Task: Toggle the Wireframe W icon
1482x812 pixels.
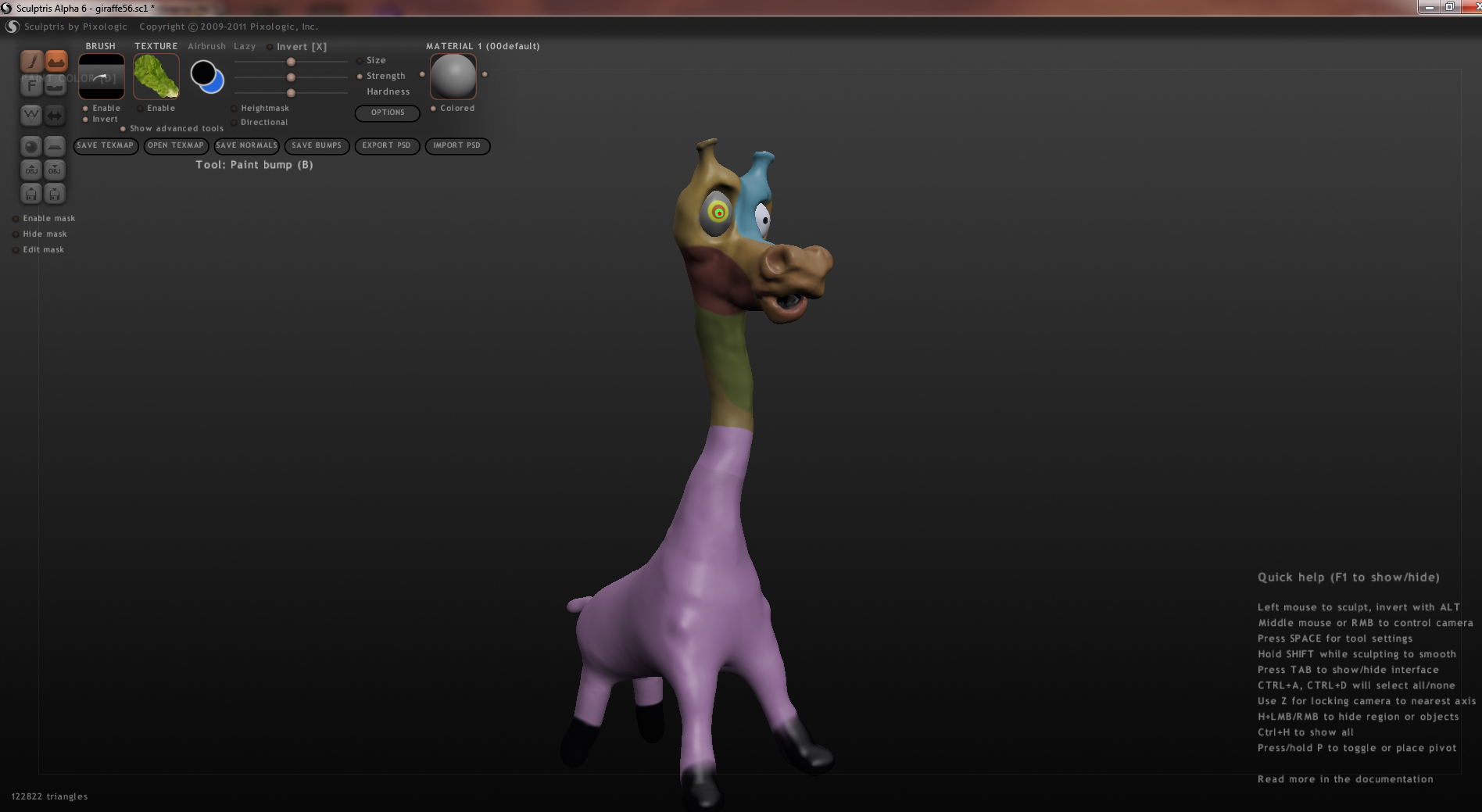Action: 30,116
